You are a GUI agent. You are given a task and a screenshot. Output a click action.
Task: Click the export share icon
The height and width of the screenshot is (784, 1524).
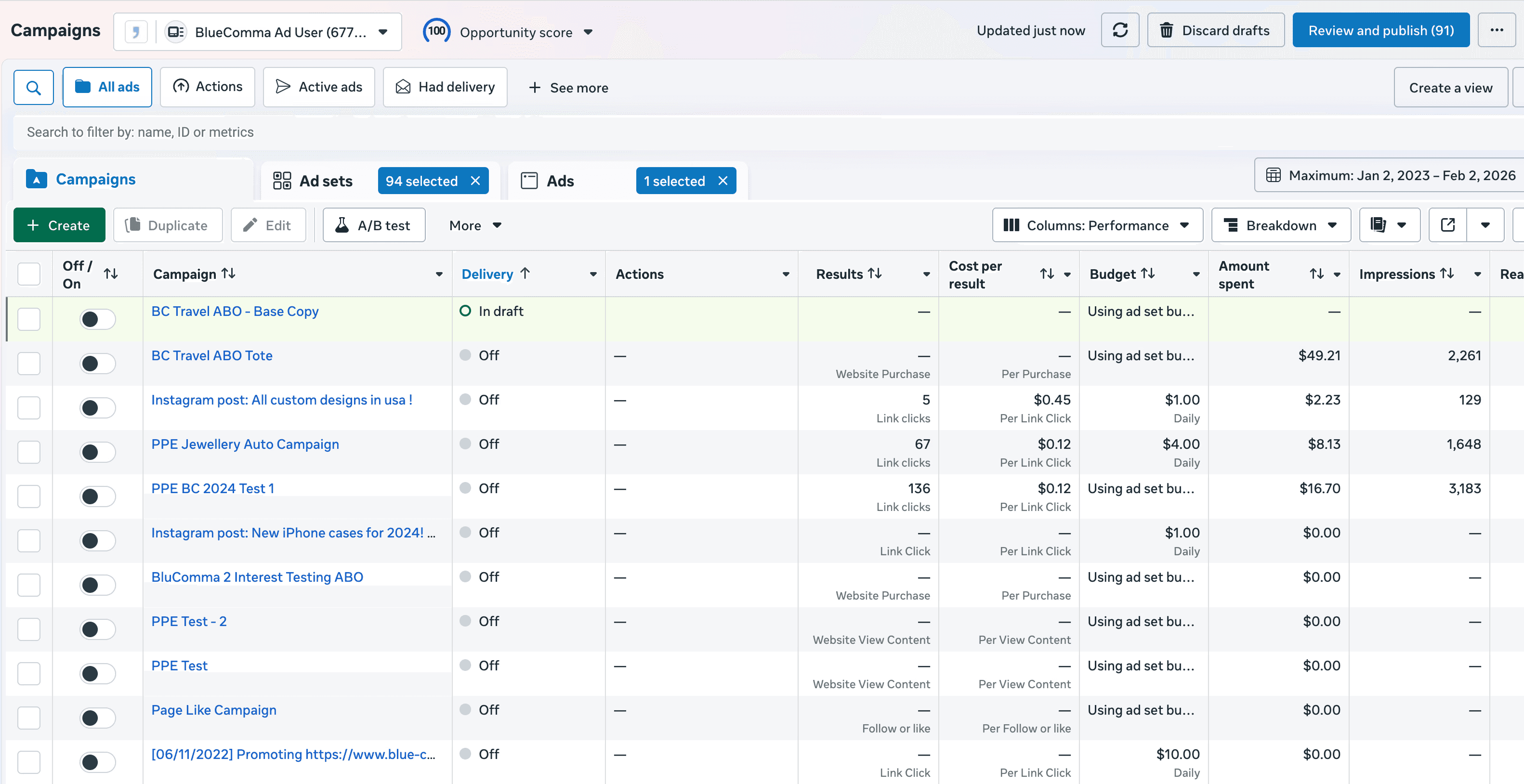tap(1447, 225)
